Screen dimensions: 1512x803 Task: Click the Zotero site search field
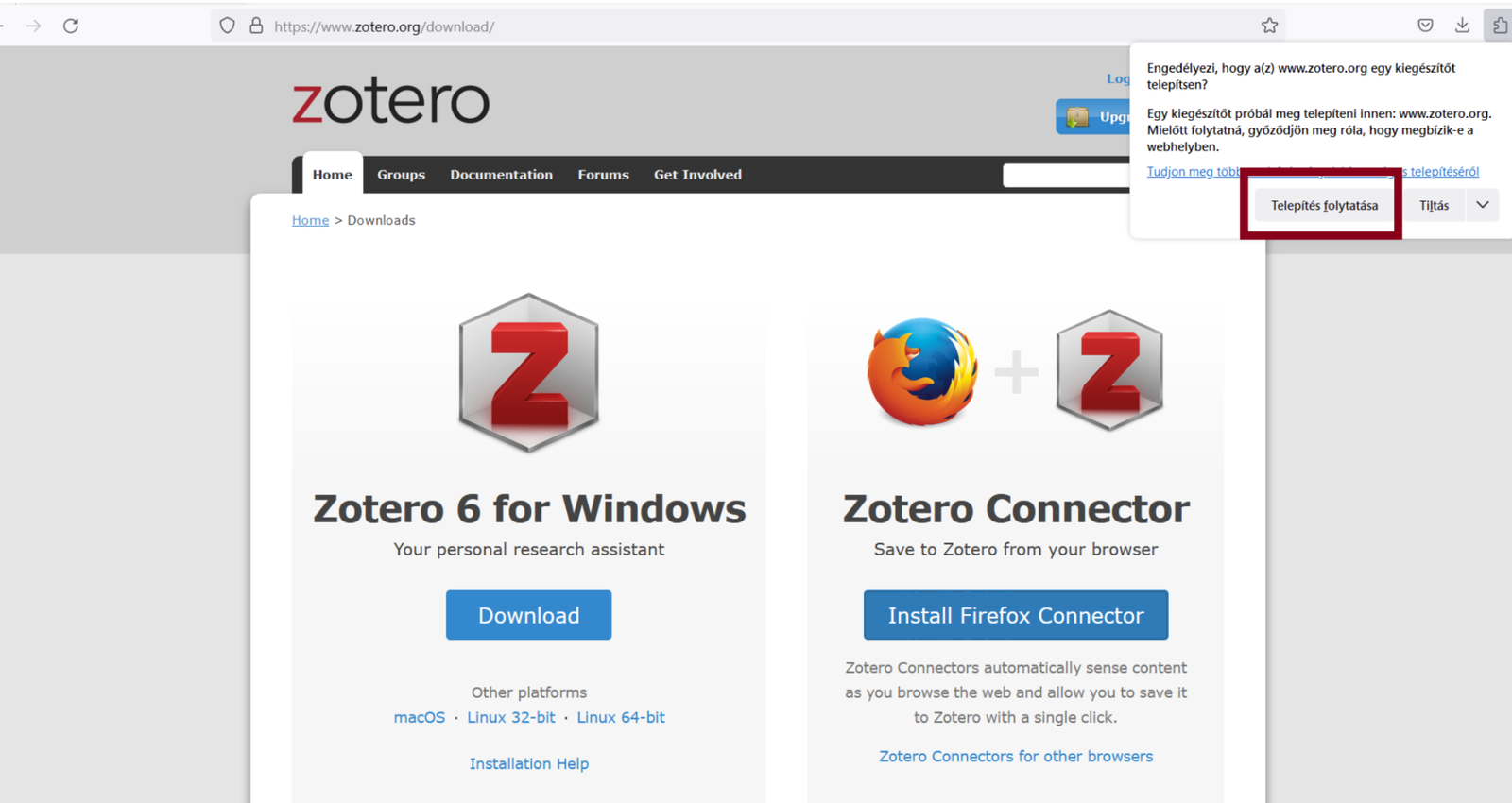tap(1066, 175)
